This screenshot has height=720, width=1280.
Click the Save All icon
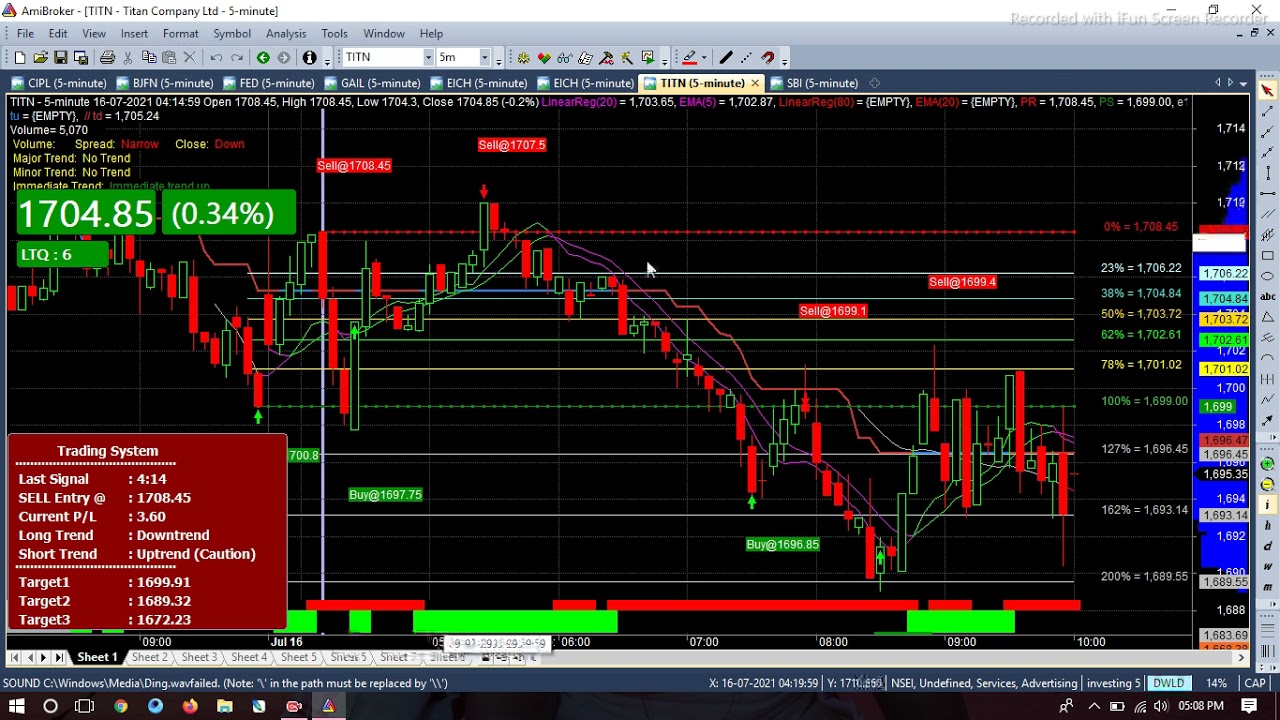tap(80, 58)
